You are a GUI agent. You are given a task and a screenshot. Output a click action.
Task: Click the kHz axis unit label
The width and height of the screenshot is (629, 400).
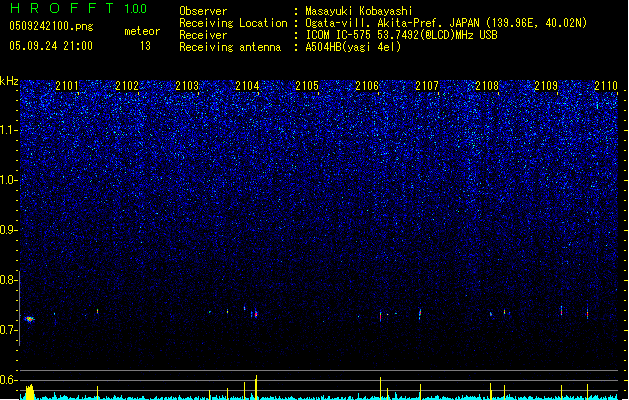click(9, 81)
